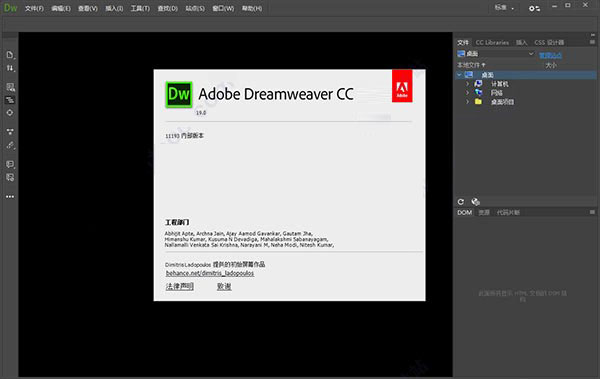Image resolution: width=600 pixels, height=379 pixels.
Task: Click the 计算机 computer icon in tree
Action: [478, 83]
